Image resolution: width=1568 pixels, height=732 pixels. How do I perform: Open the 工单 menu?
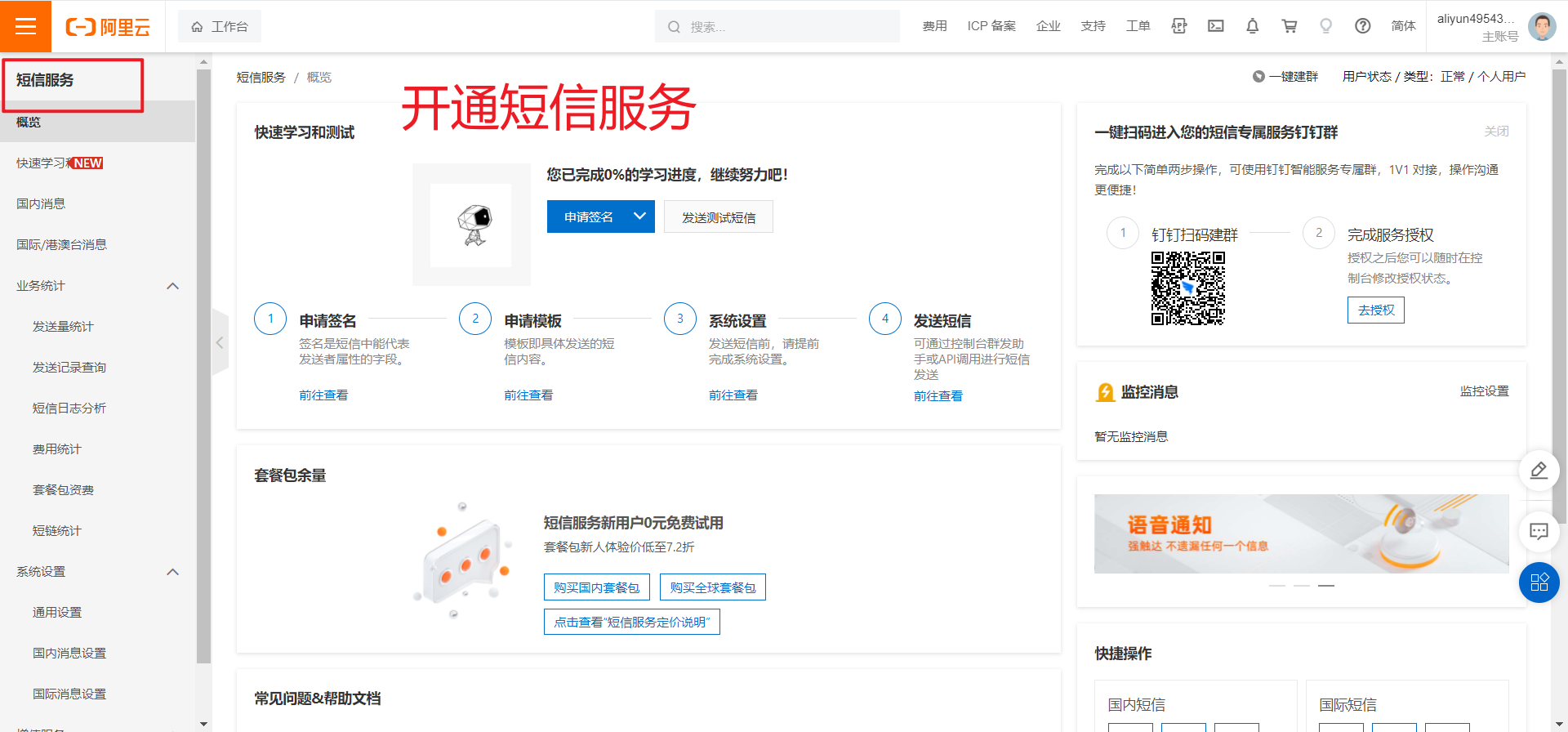[1138, 26]
